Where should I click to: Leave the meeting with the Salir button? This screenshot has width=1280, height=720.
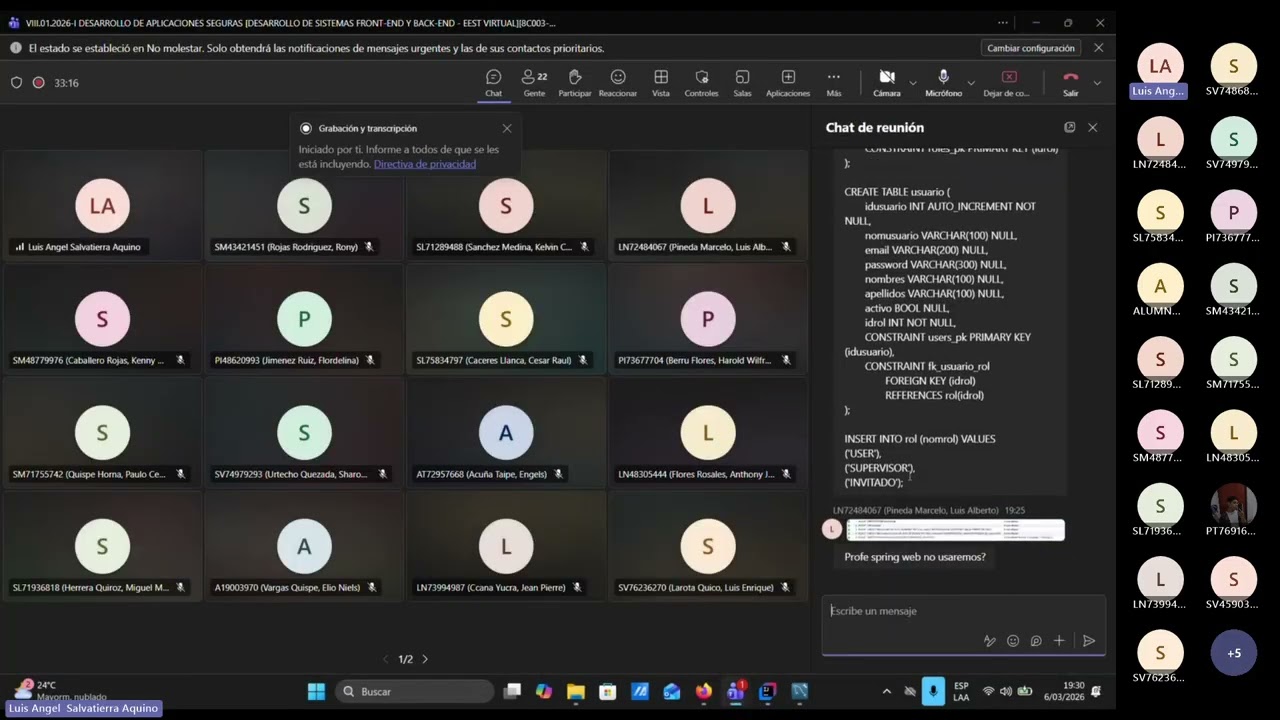1071,83
